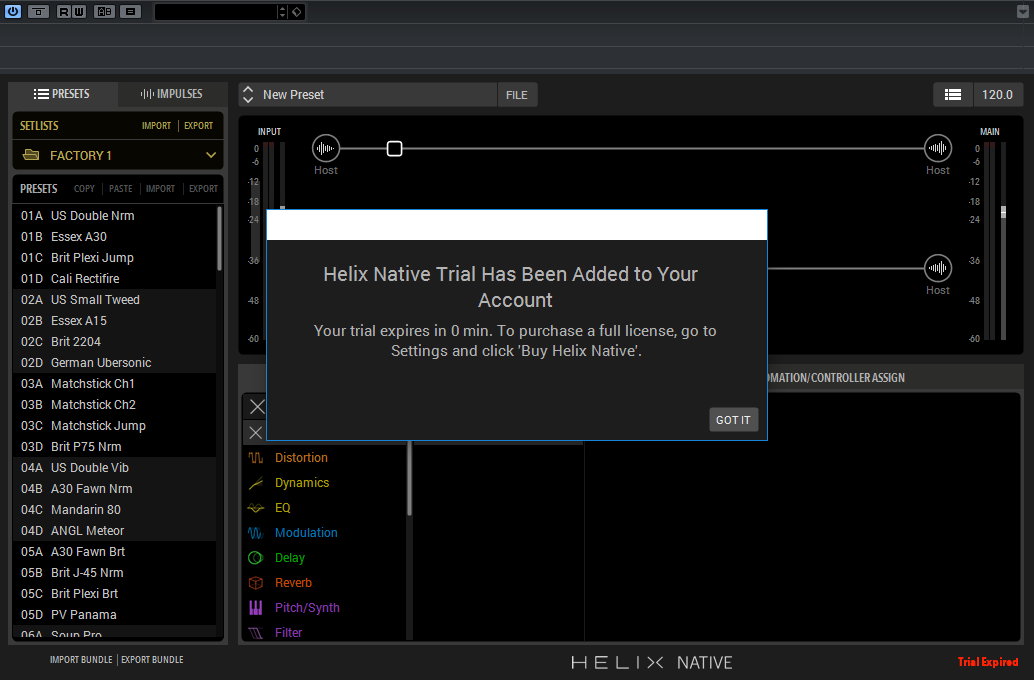Select preset 04A US Double Vib
The height and width of the screenshot is (680, 1034).
pos(114,468)
